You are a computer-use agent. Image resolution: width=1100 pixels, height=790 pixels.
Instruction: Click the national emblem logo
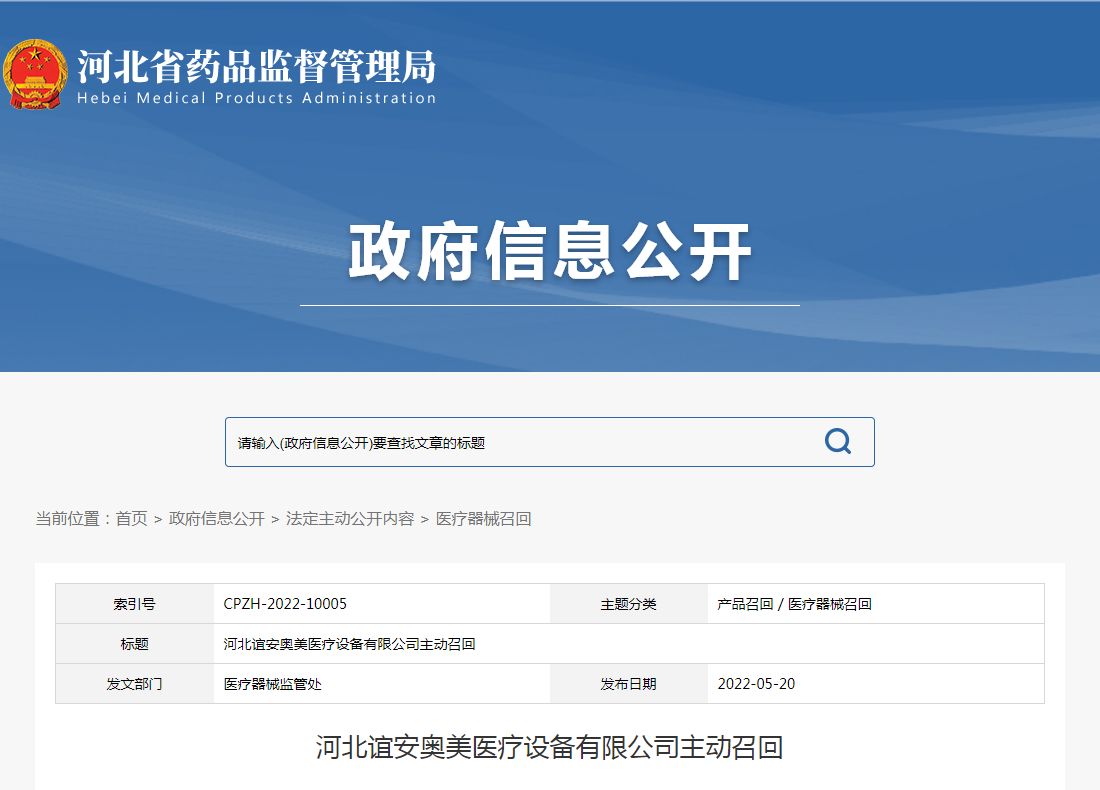click(35, 74)
